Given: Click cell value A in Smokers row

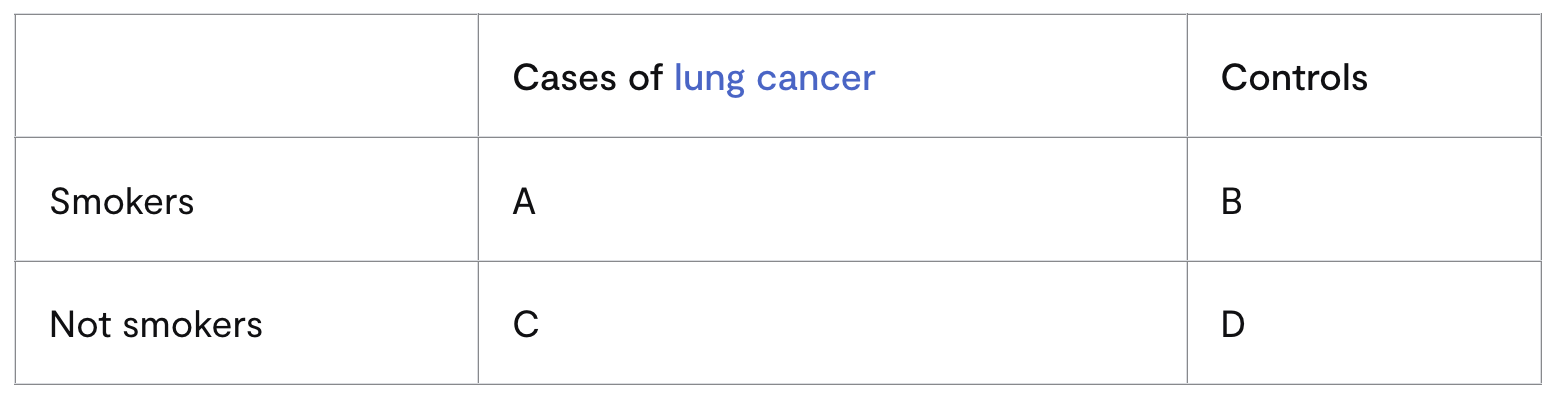Looking at the screenshot, I should click(524, 202).
